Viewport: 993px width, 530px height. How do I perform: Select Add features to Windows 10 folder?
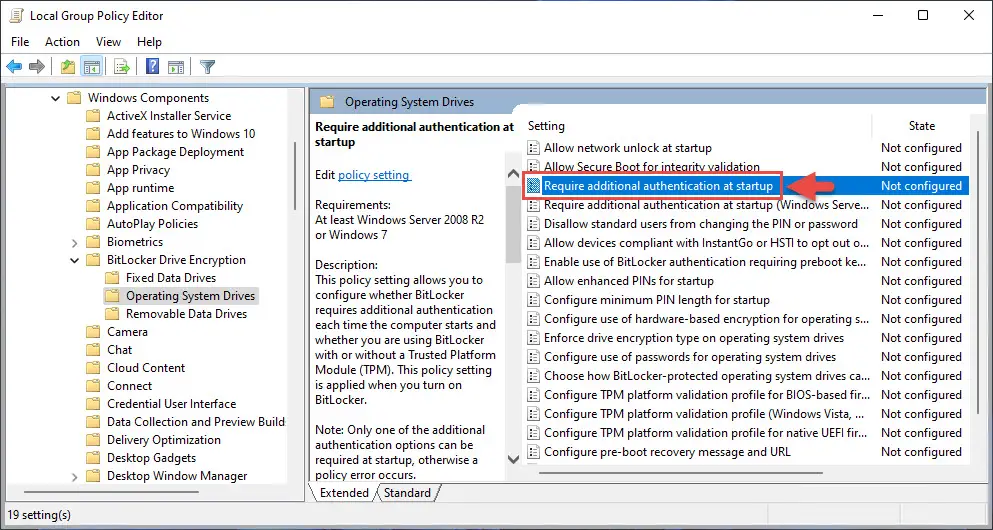(181, 134)
